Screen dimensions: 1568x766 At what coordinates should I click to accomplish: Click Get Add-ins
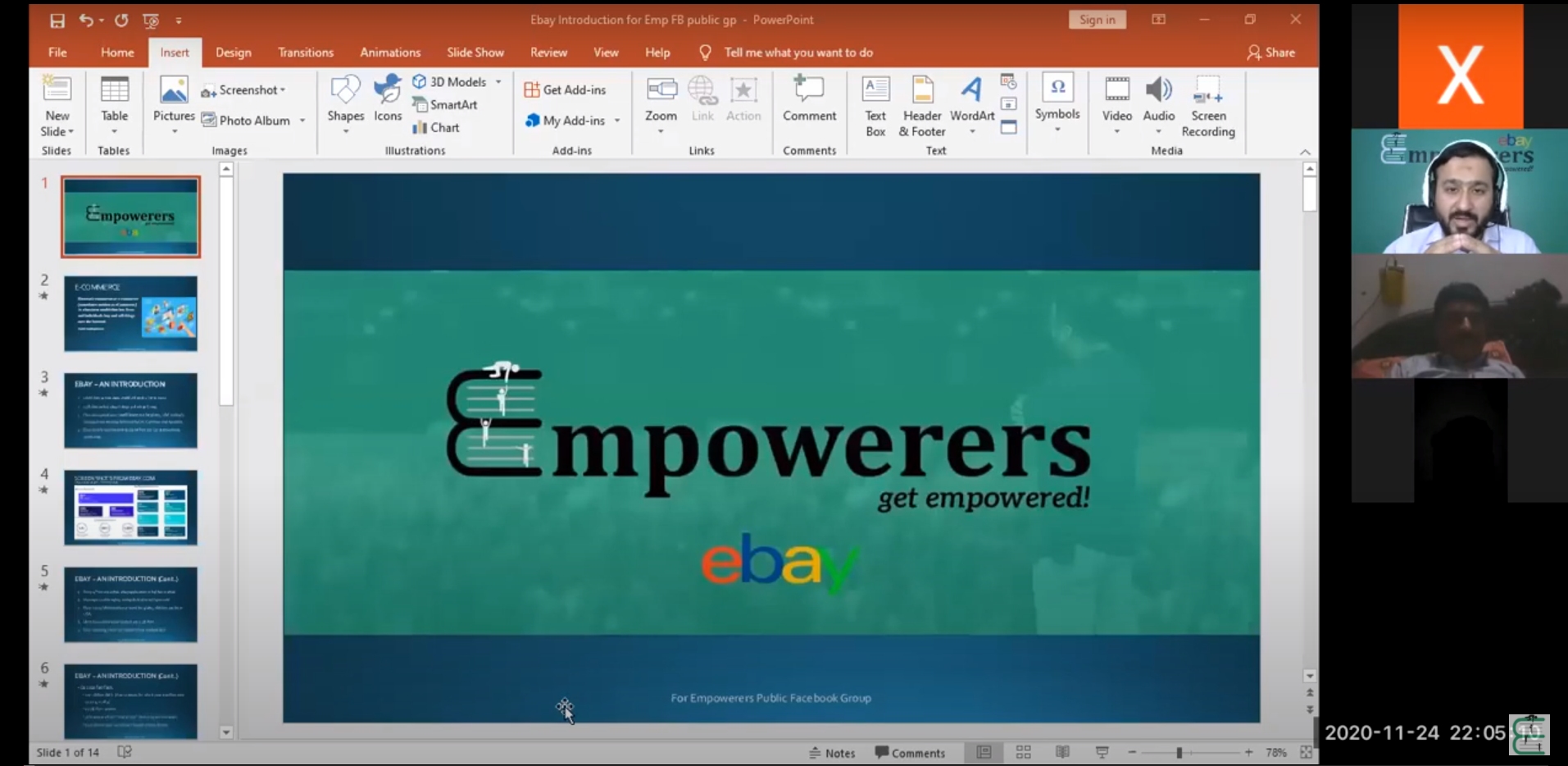point(566,90)
